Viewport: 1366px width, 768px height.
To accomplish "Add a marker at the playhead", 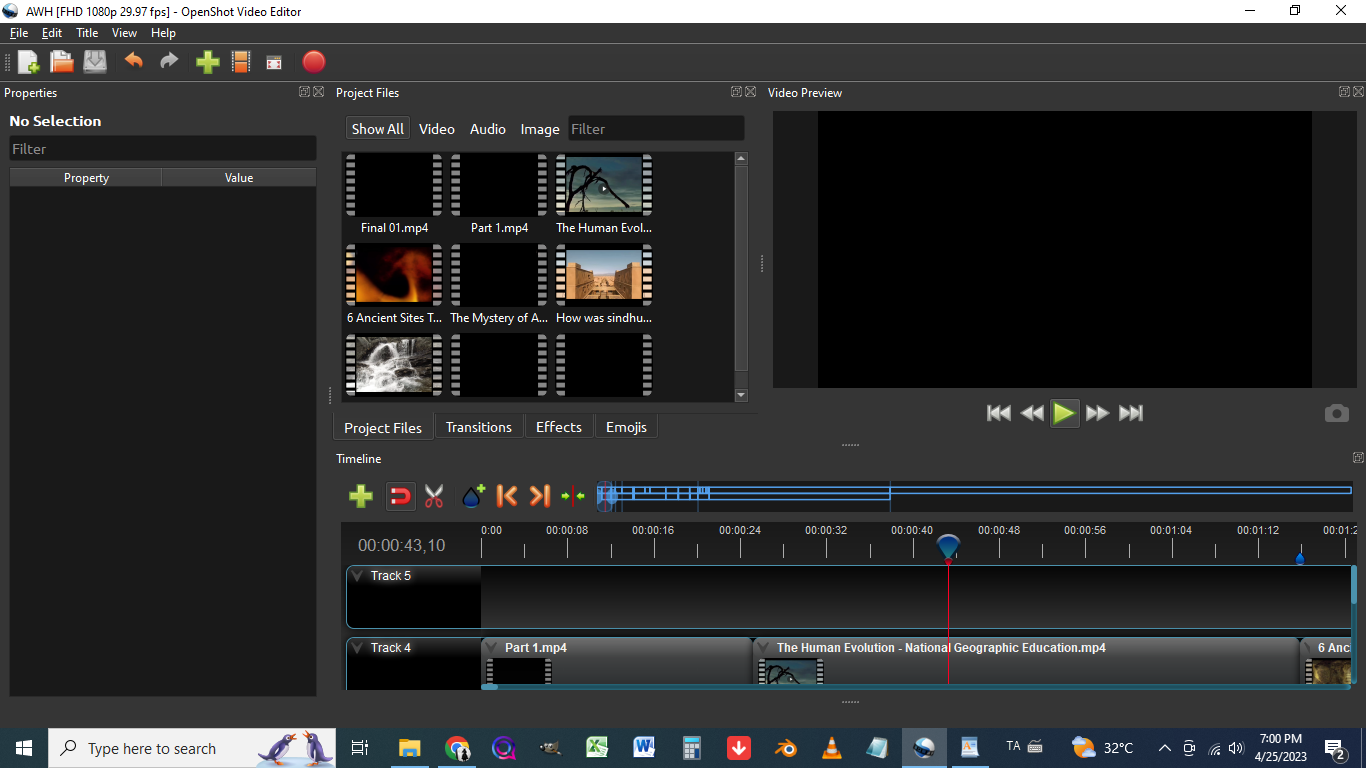I will point(473,494).
